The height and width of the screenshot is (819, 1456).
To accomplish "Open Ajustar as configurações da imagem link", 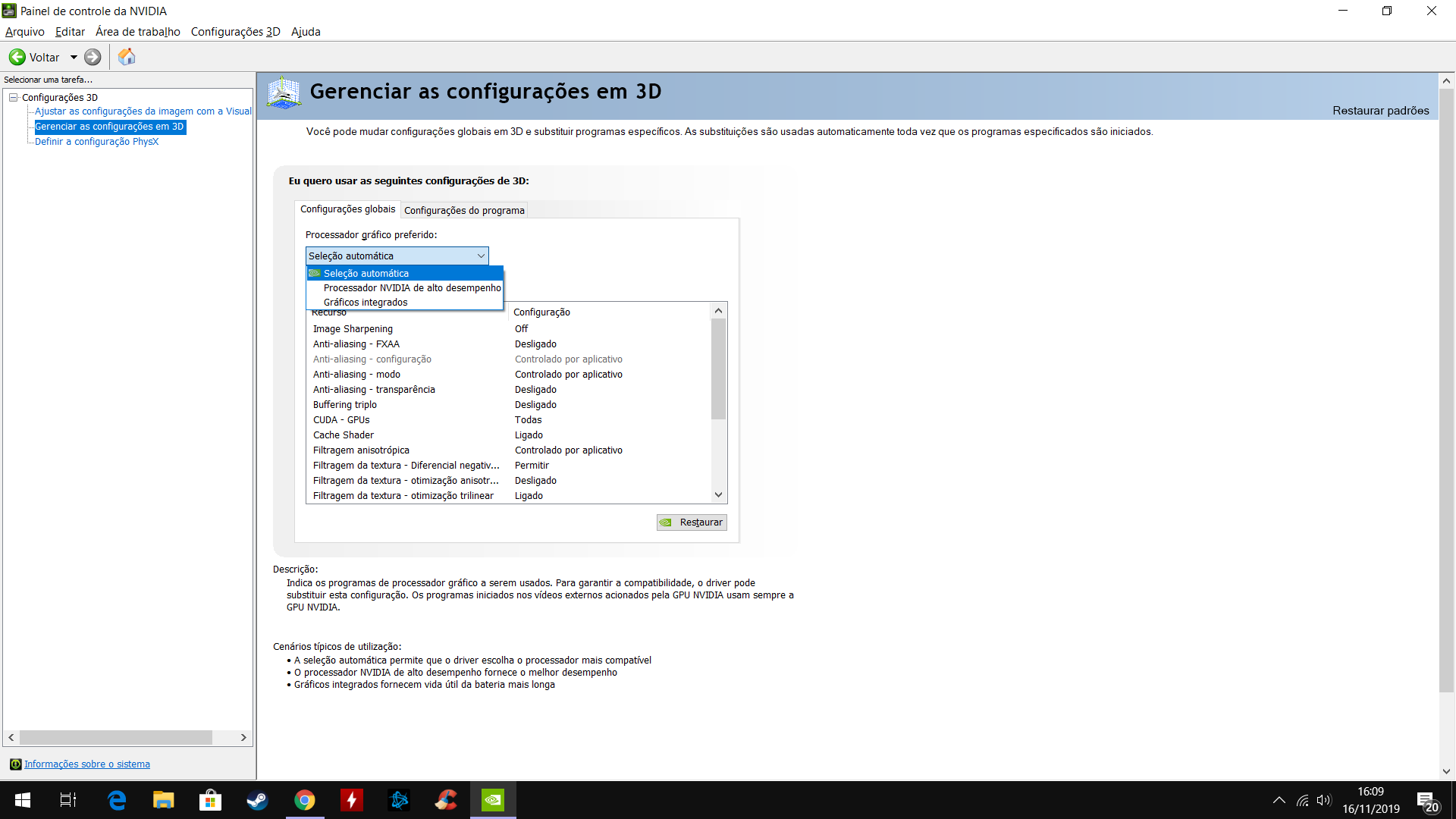I will click(x=143, y=111).
